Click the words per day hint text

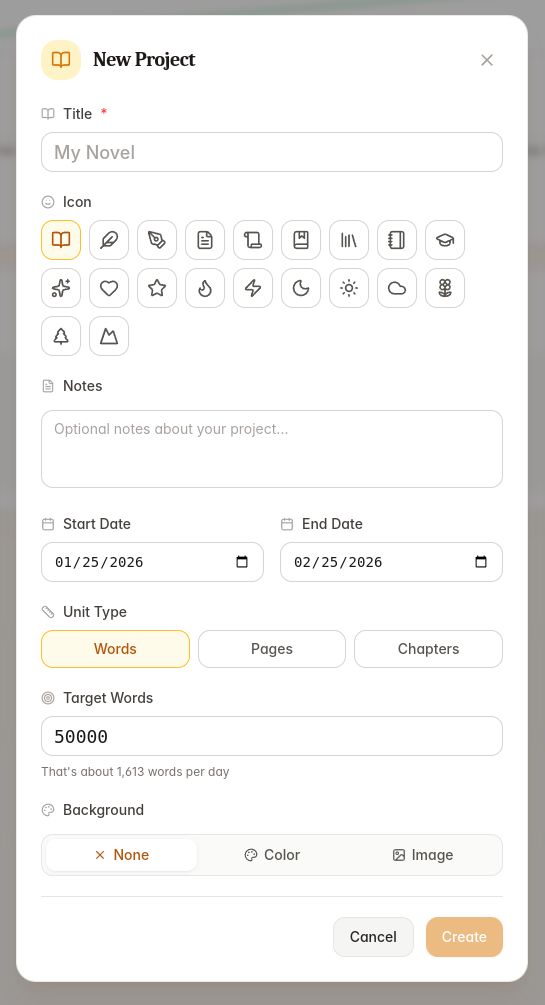(135, 772)
